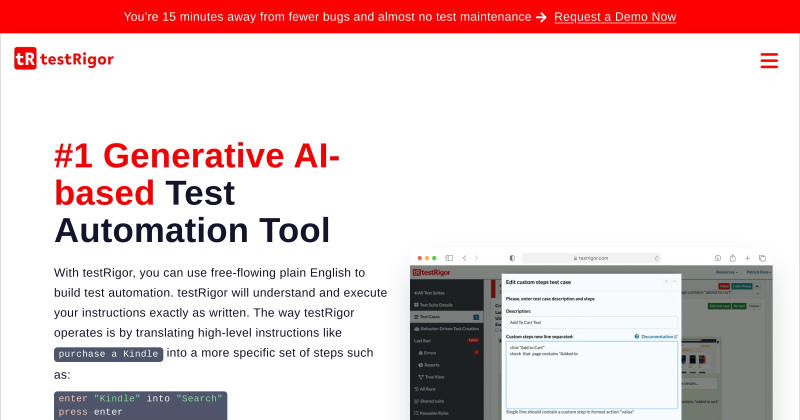Click the arrow icon in the red banner

pyautogui.click(x=541, y=17)
